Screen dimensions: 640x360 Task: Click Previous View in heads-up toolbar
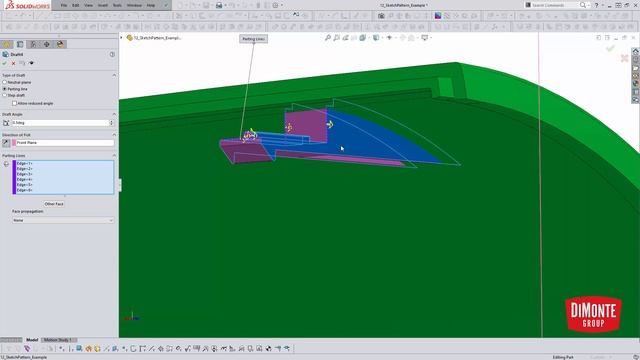[345, 38]
